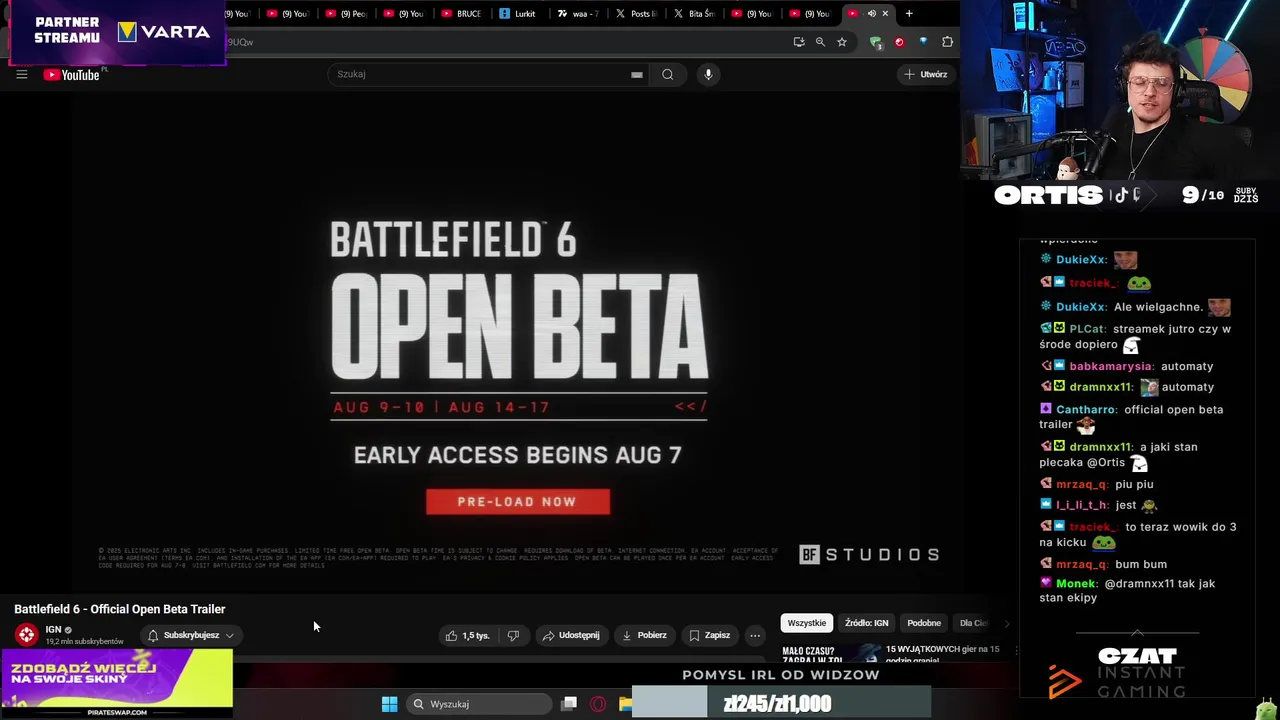Start voice search with microphone icon
1280x720 pixels.
pos(708,74)
